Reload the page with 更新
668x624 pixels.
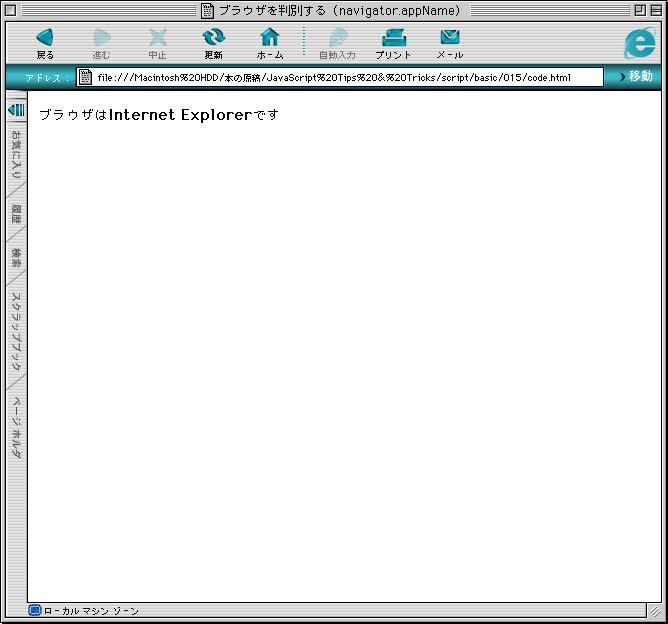213,43
